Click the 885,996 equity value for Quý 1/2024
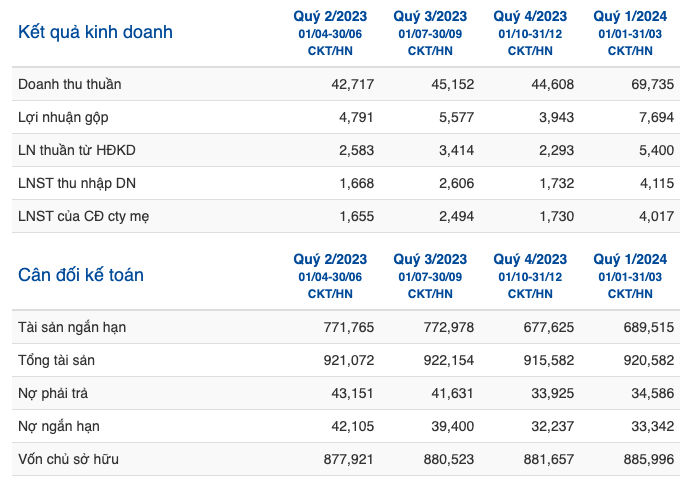The image size is (682, 485). click(x=649, y=460)
